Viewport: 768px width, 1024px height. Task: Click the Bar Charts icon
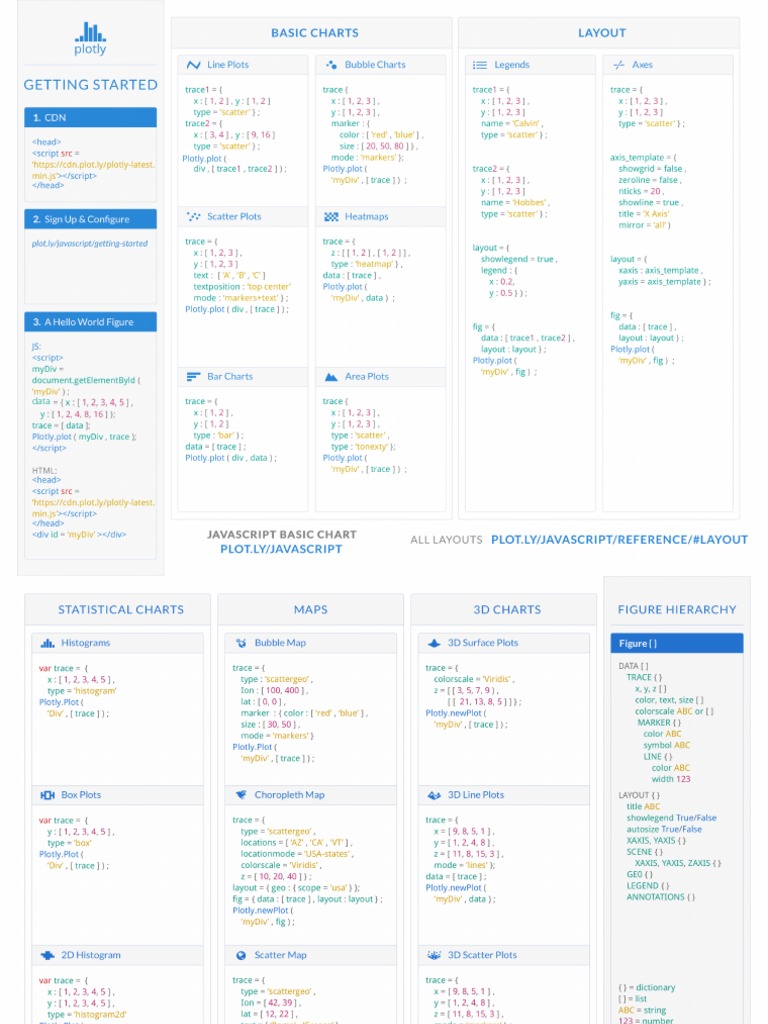pyautogui.click(x=193, y=376)
